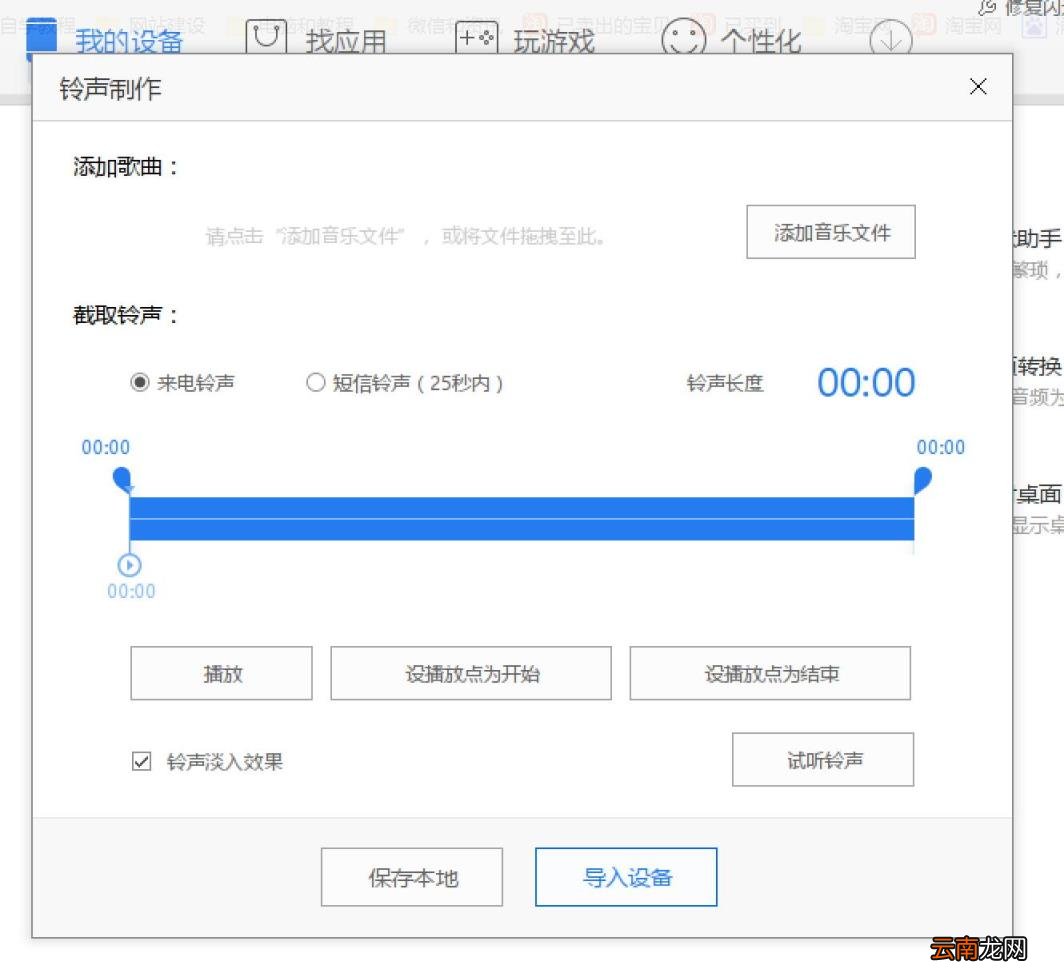
Task: Click the smiley face icon beside 个性化
Action: click(x=683, y=37)
